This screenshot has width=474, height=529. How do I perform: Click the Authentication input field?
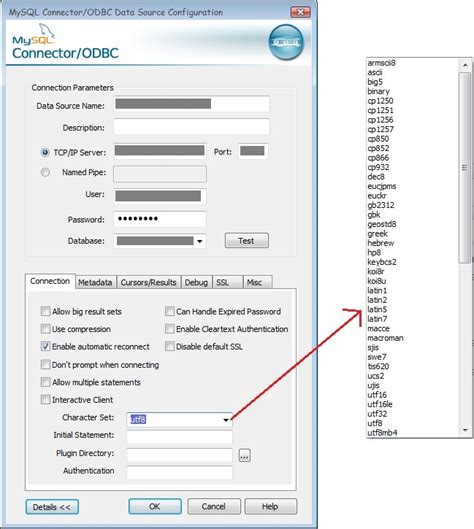[x=179, y=472]
